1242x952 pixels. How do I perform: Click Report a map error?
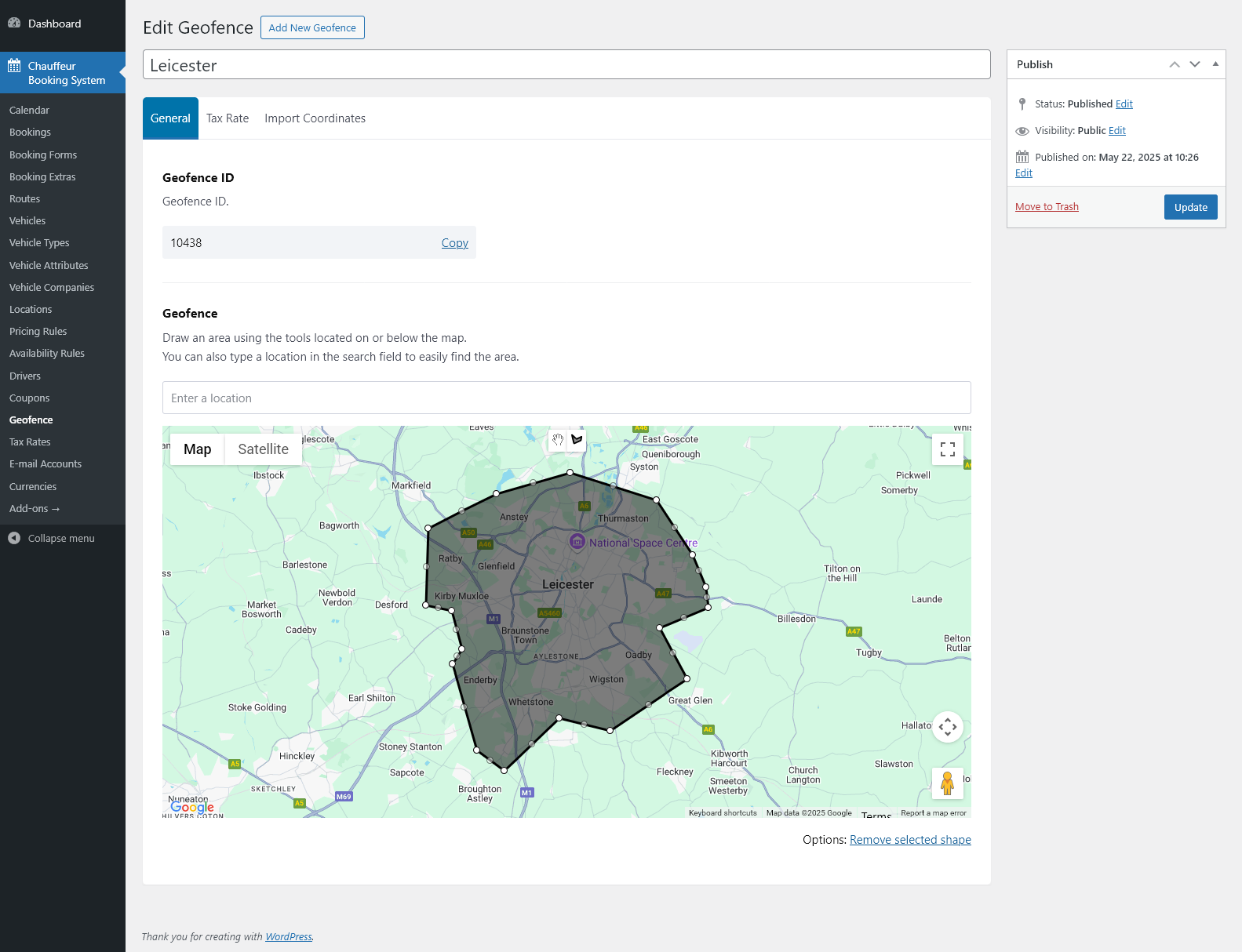[934, 813]
